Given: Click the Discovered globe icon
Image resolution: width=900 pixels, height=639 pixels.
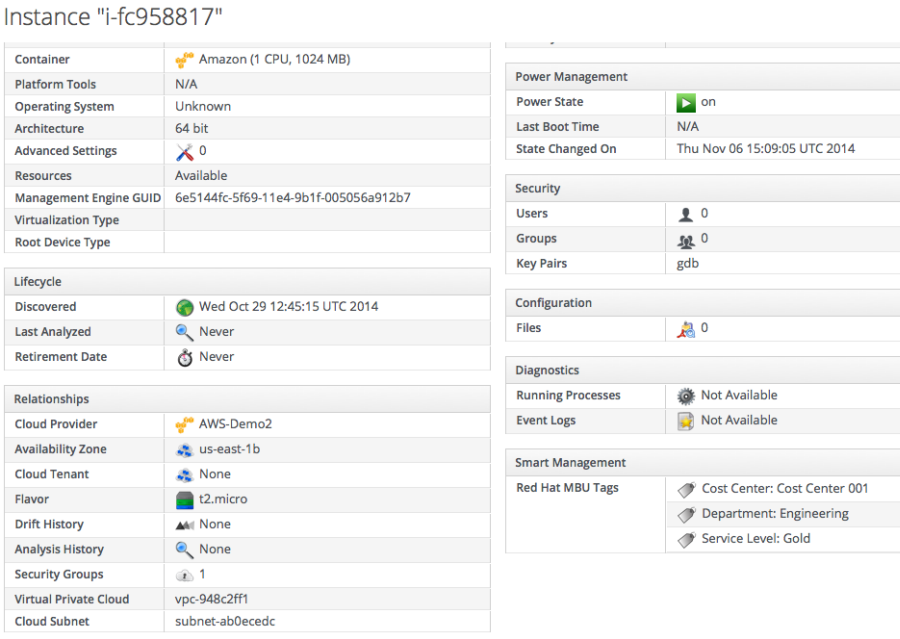Looking at the screenshot, I should pyautogui.click(x=184, y=307).
